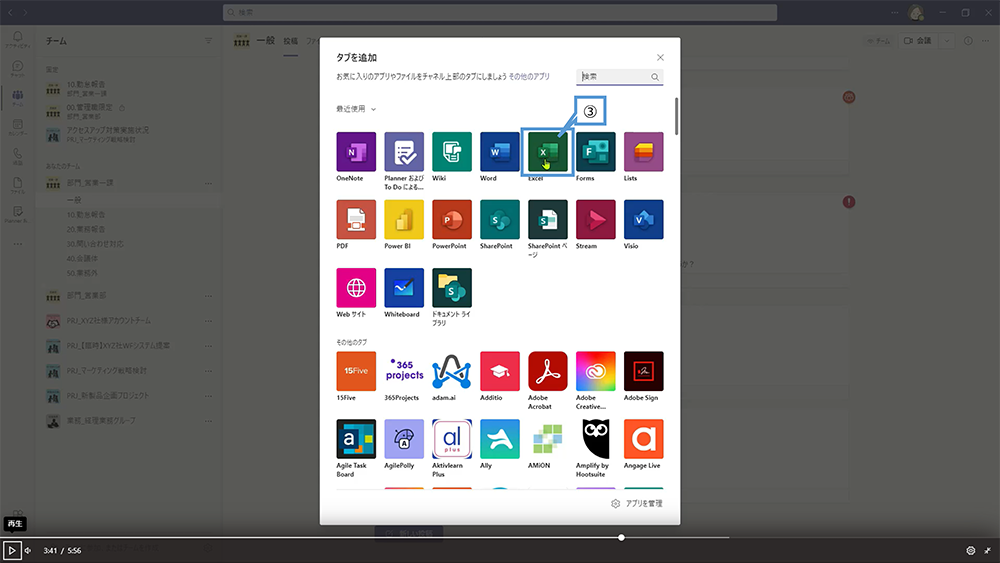
Task: Close the タブを追加 dialog
Action: (660, 57)
